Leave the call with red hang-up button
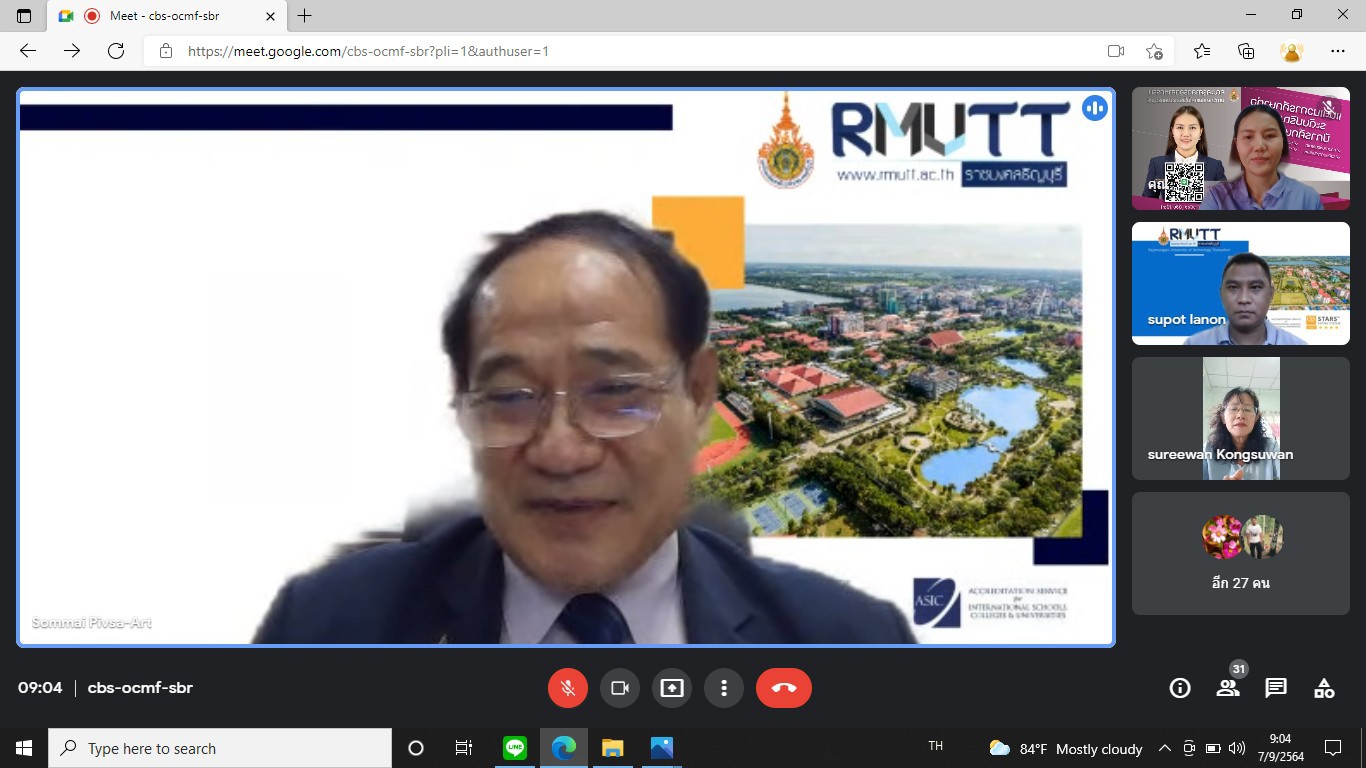The width and height of the screenshot is (1366, 768). pos(784,688)
